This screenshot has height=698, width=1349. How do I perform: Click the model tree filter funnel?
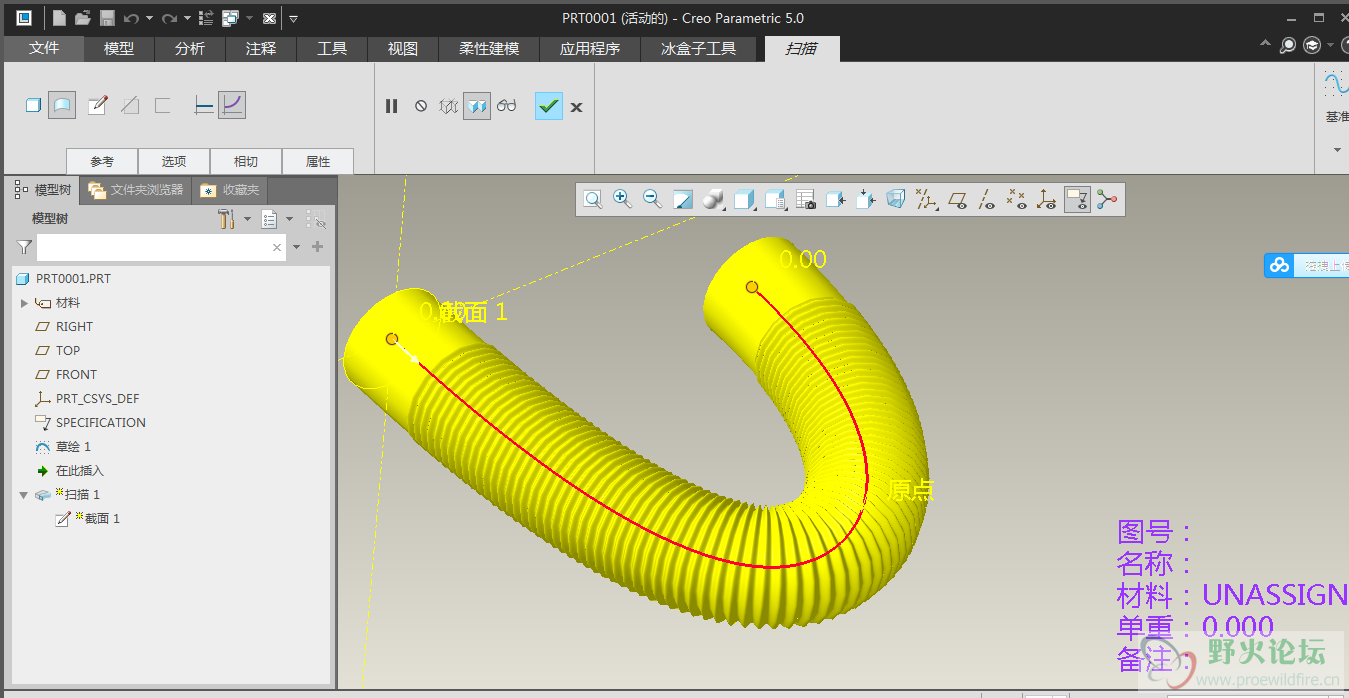click(24, 247)
